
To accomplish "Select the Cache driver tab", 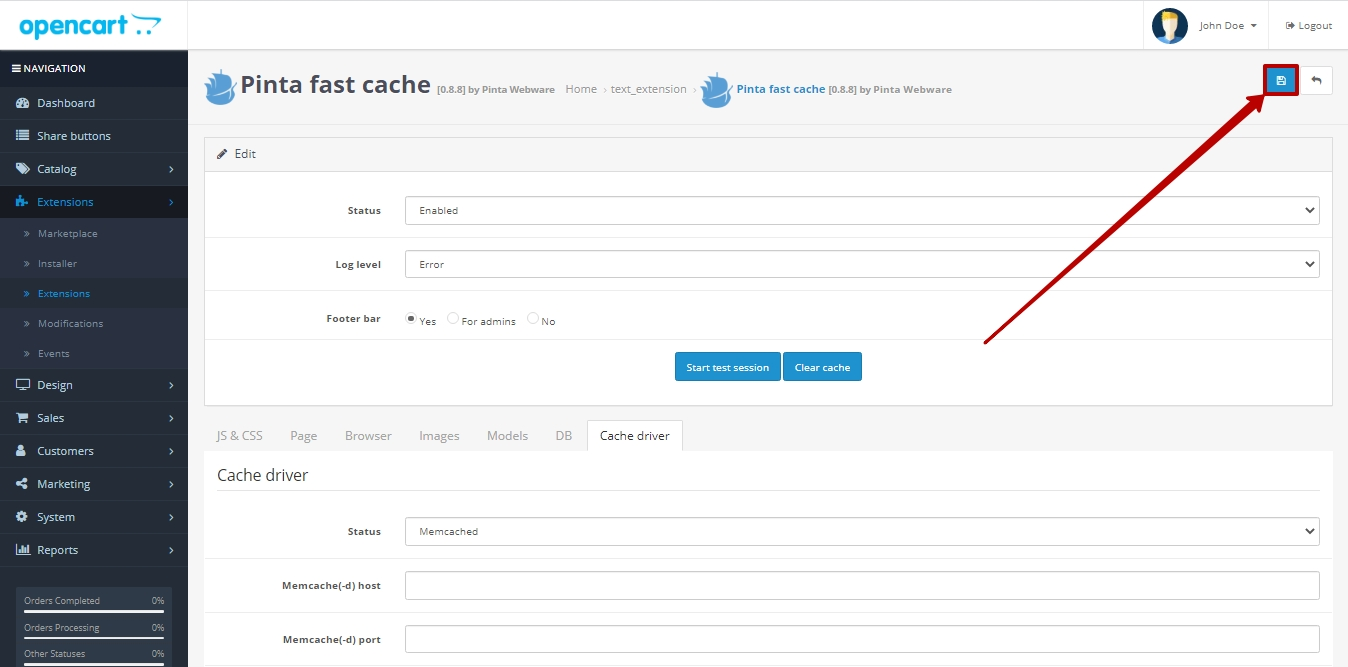I will point(635,436).
